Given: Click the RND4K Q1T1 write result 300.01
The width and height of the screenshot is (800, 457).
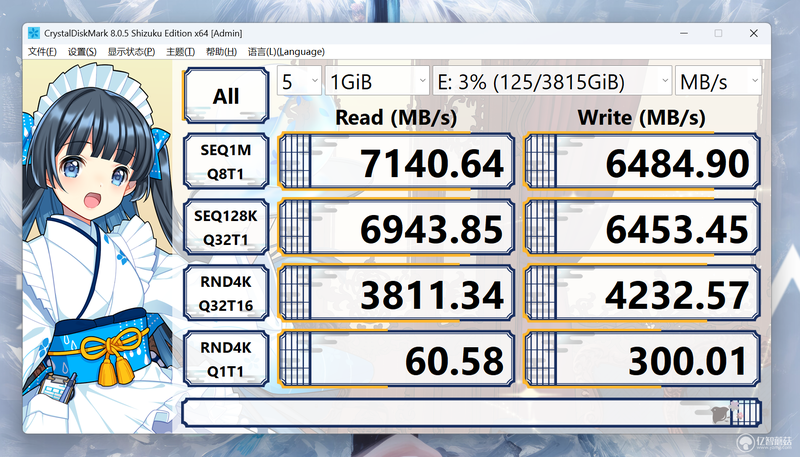Looking at the screenshot, I should point(642,359).
